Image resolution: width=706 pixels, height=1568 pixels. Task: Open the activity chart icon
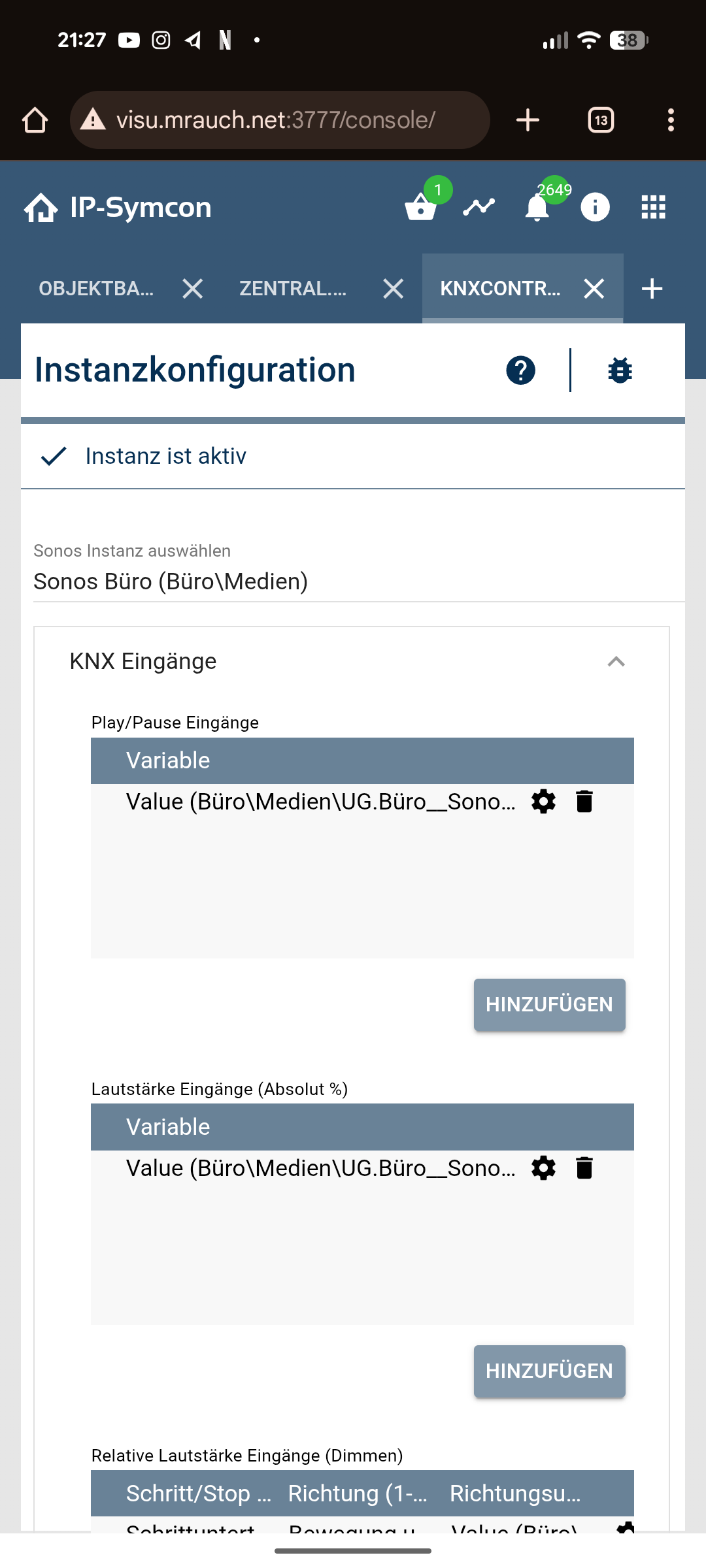pyautogui.click(x=479, y=208)
